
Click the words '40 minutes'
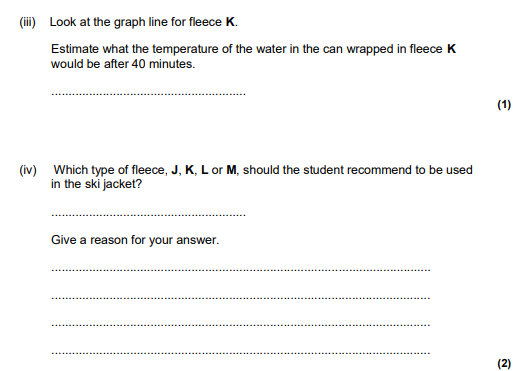(x=163, y=64)
